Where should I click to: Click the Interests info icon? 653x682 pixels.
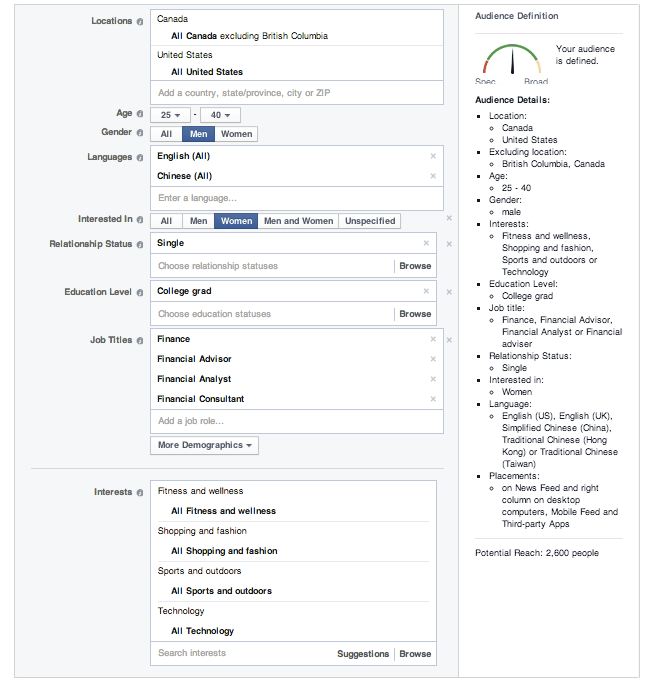140,492
